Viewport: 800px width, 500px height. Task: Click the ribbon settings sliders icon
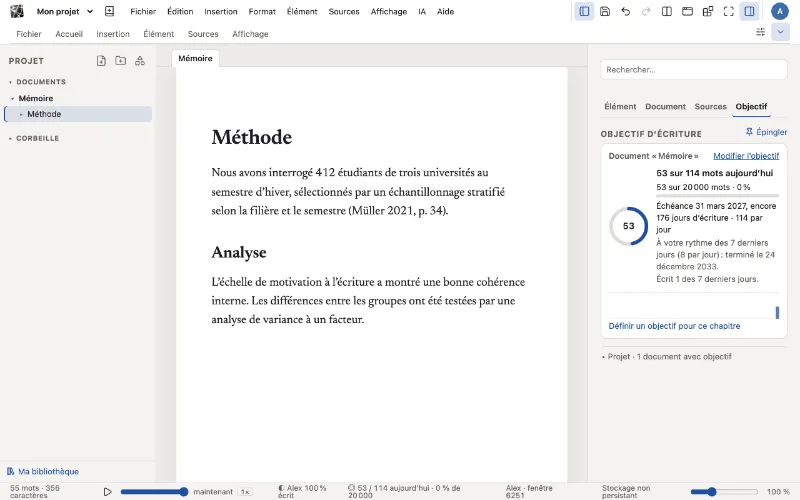[760, 32]
